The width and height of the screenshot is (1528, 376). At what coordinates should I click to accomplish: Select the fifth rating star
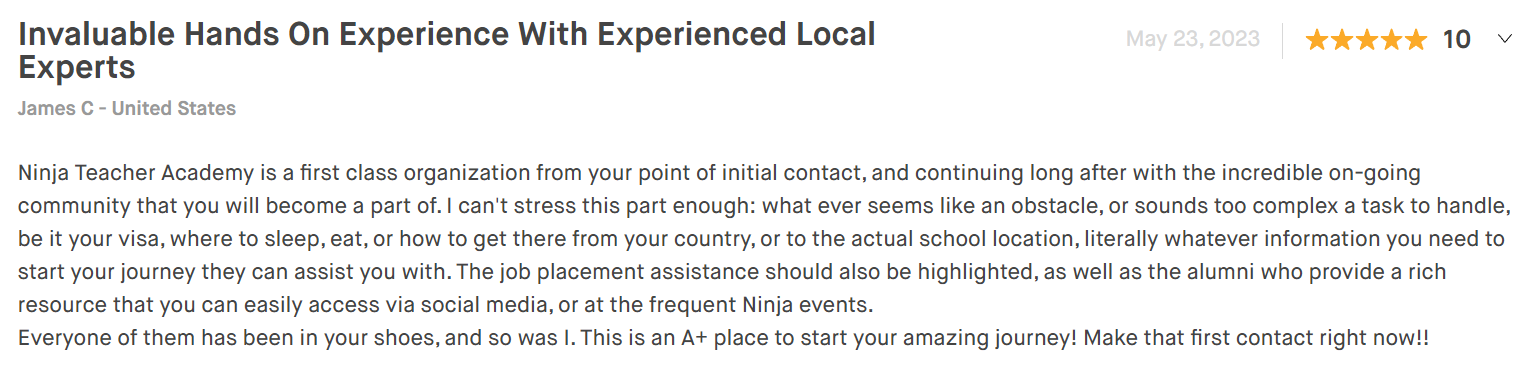pos(1416,40)
